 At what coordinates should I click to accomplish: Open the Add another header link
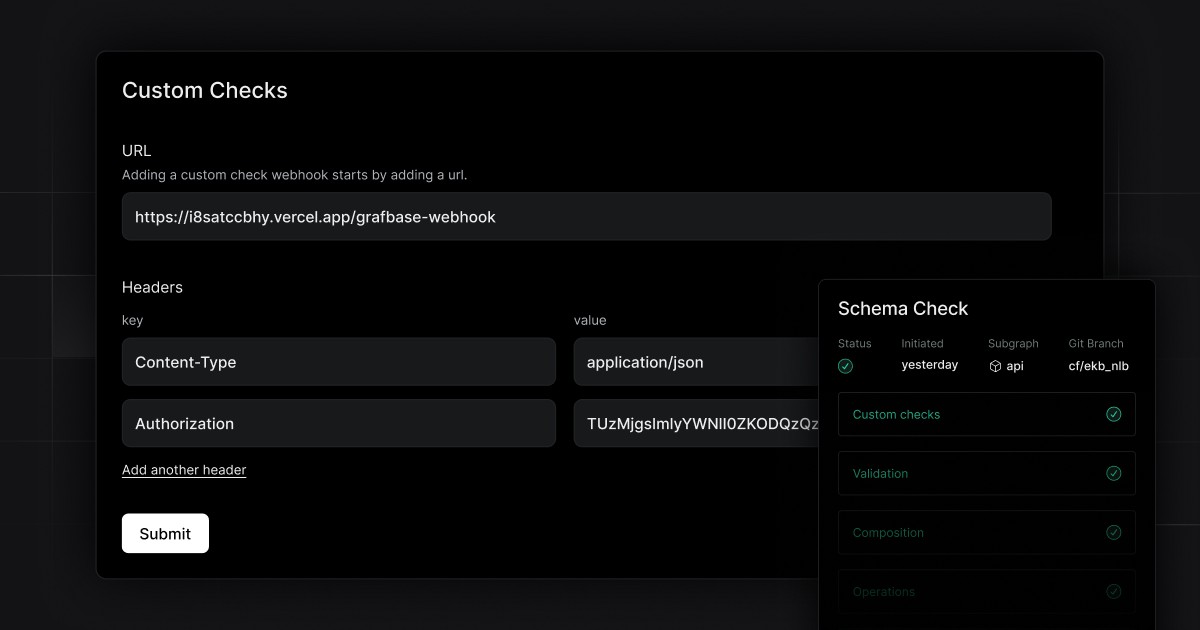(x=184, y=469)
